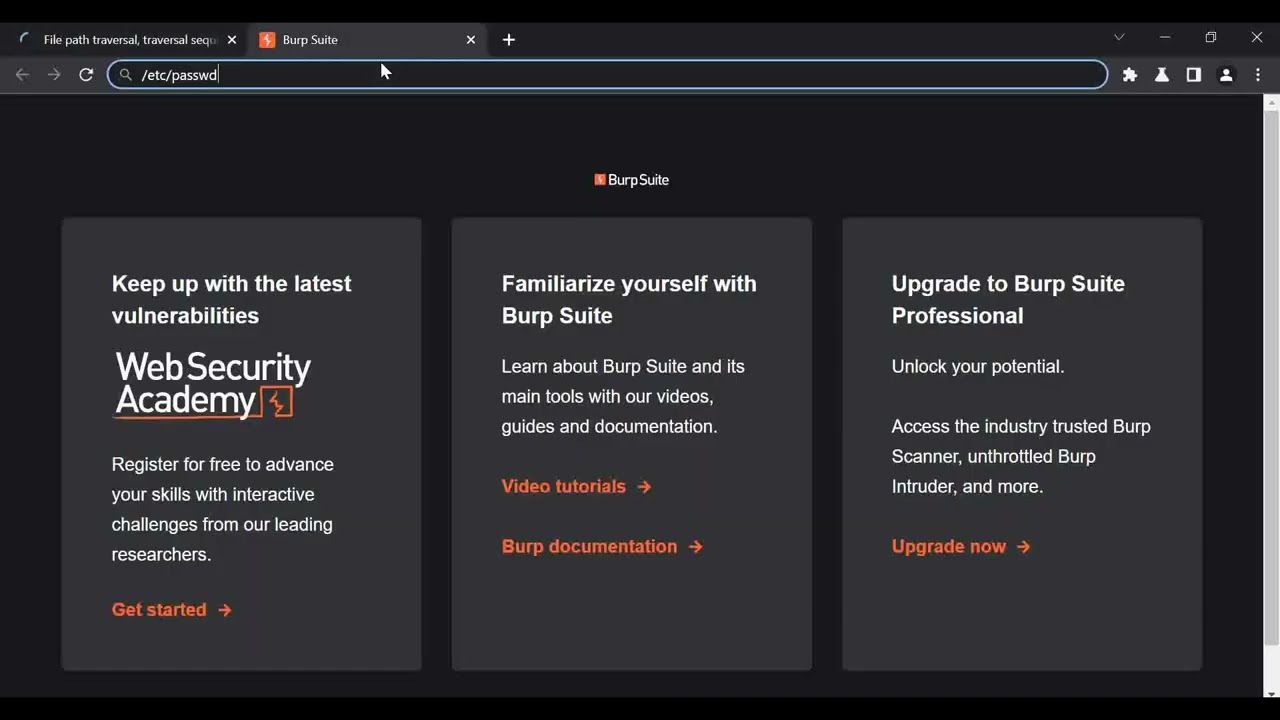Close the browser window
The image size is (1280, 720).
[1257, 37]
